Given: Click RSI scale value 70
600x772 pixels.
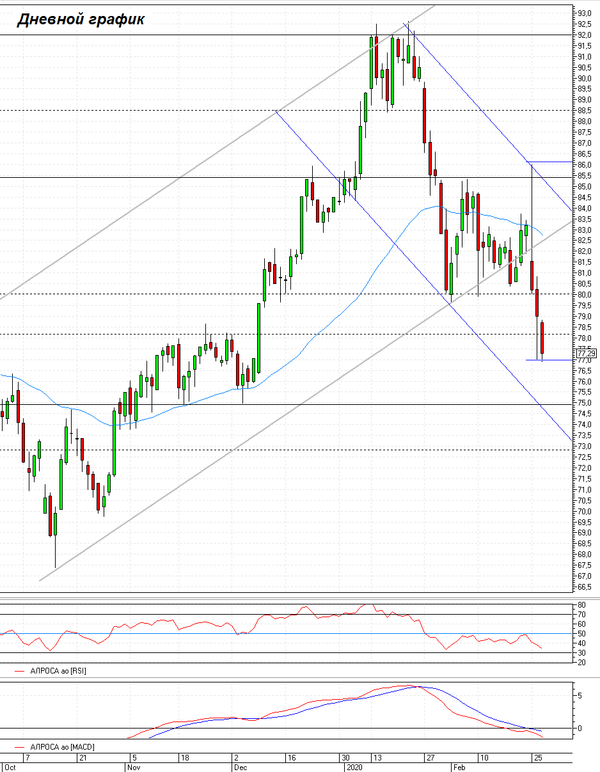Looking at the screenshot, I should tap(581, 614).
